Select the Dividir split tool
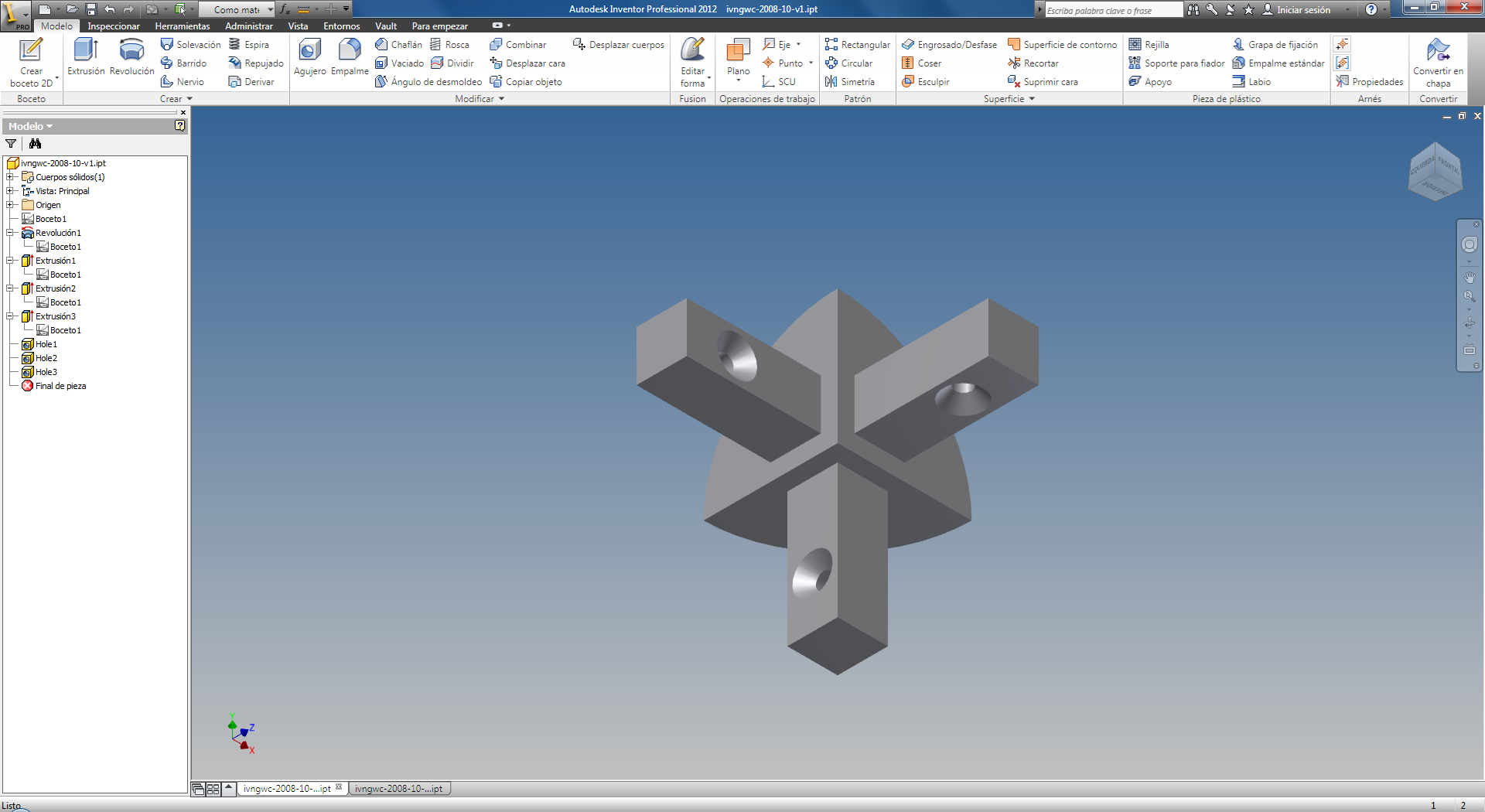The width and height of the screenshot is (1485, 812). click(x=452, y=63)
